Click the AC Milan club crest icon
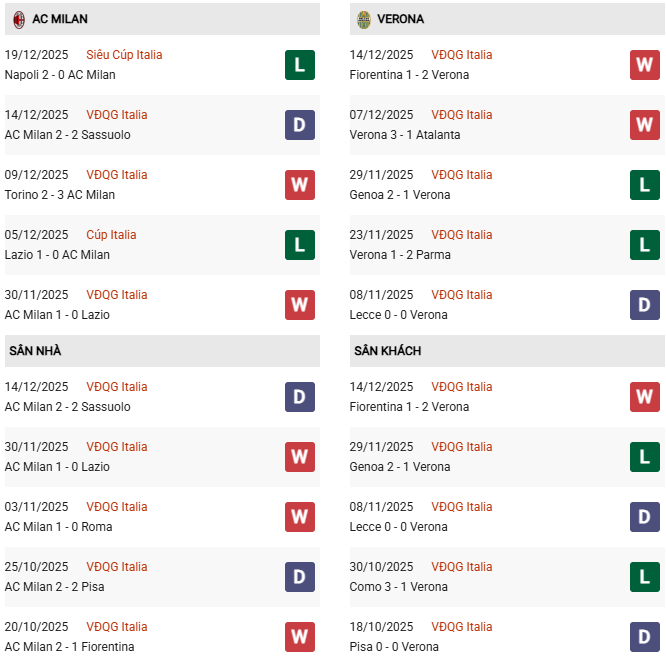The image size is (666, 661). 18,19
